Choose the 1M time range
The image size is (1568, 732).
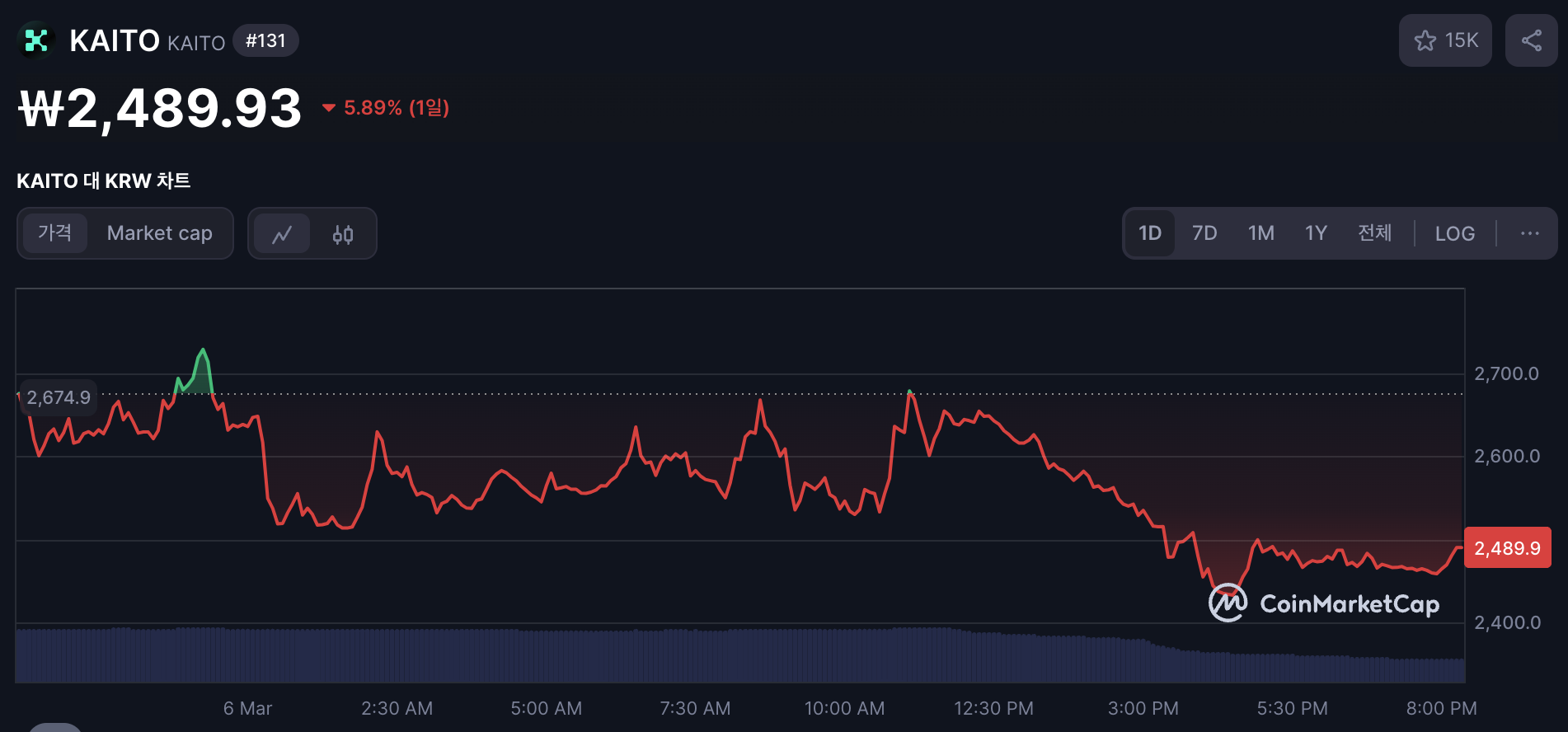click(1261, 233)
